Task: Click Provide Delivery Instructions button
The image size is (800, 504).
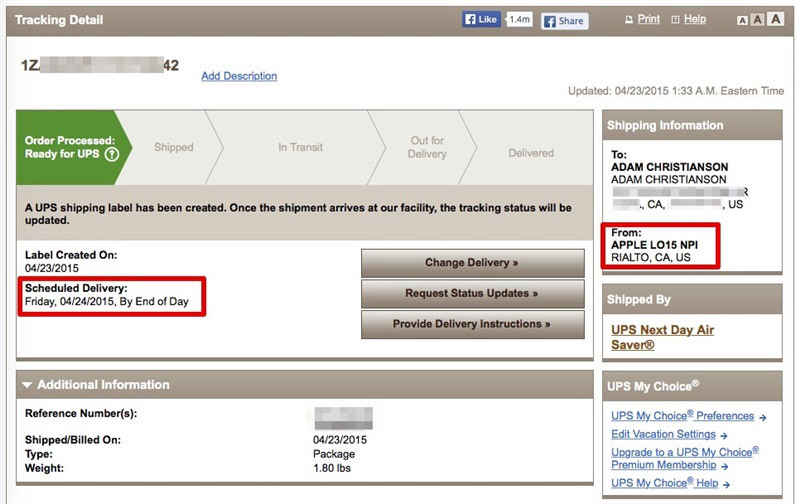Action: [x=472, y=325]
